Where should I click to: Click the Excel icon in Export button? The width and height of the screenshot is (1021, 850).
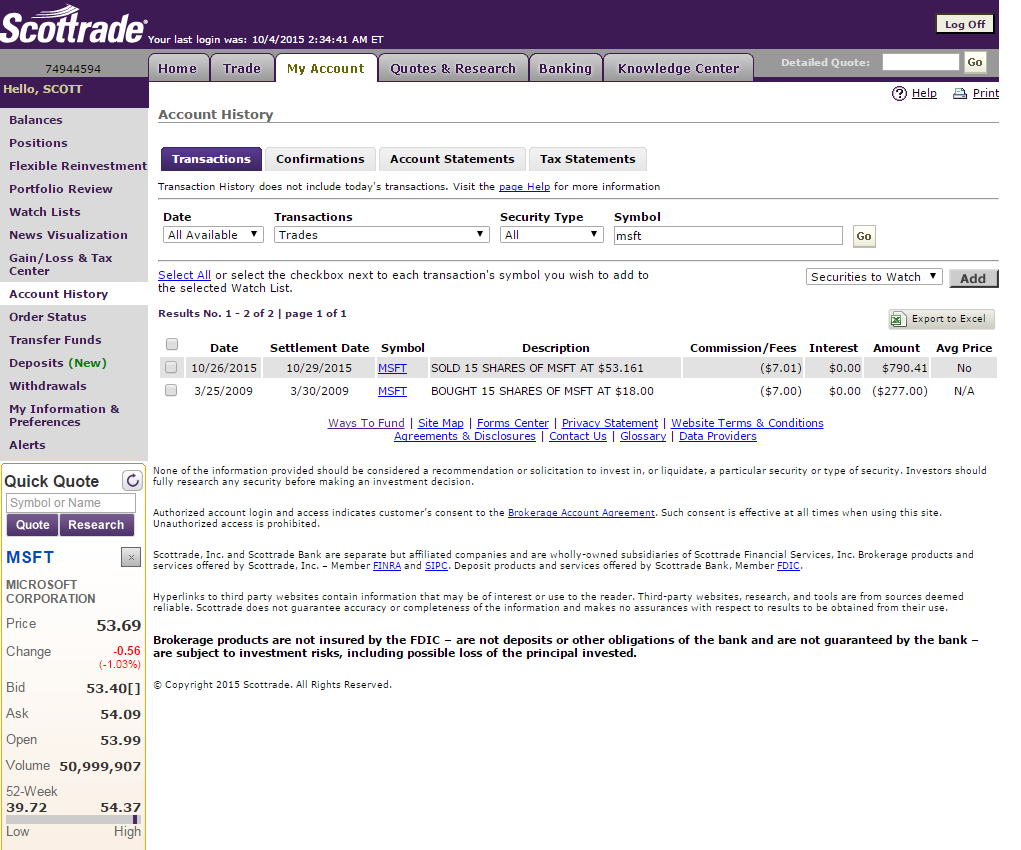(898, 319)
